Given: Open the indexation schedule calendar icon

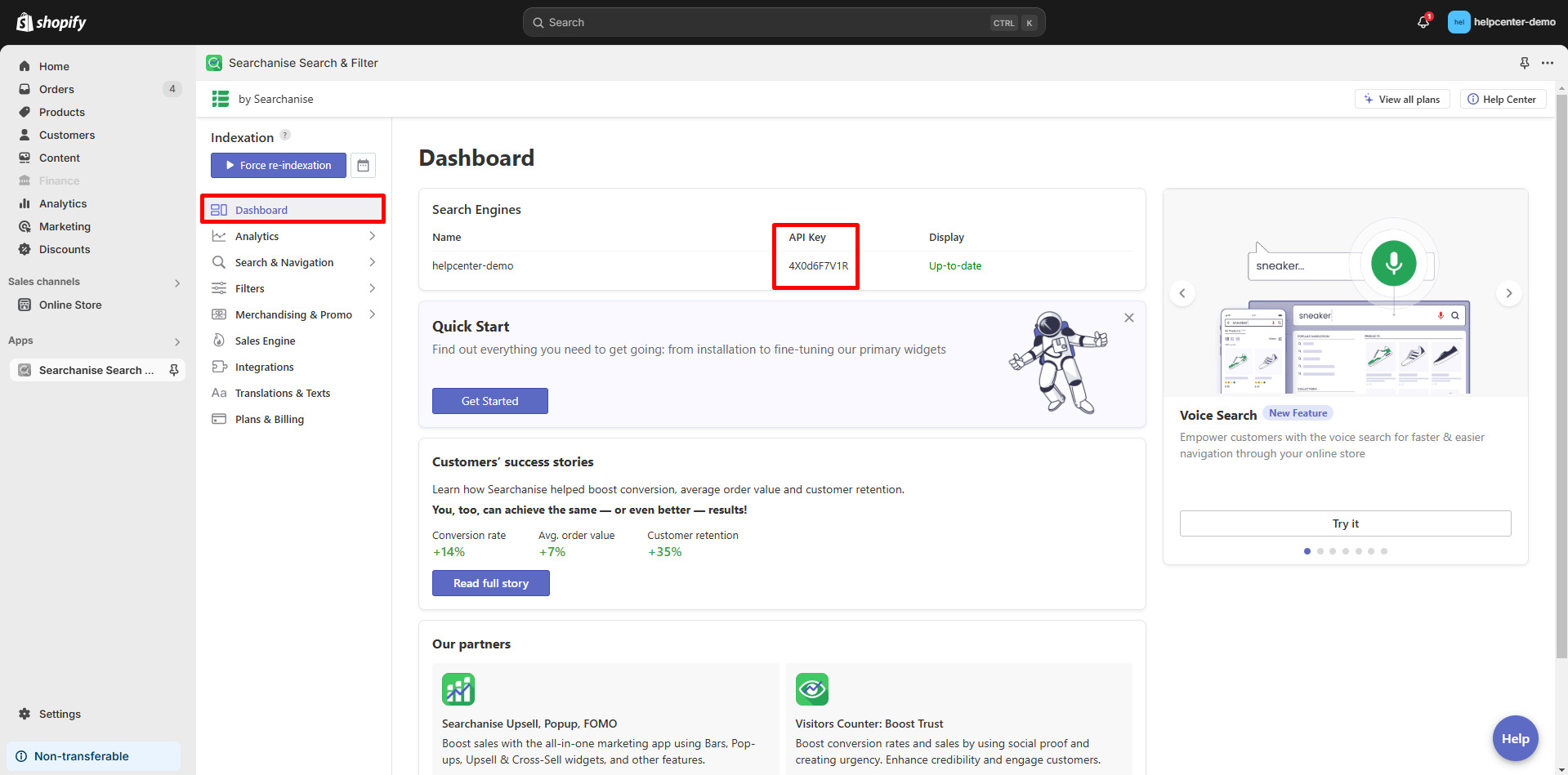Looking at the screenshot, I should pyautogui.click(x=363, y=165).
